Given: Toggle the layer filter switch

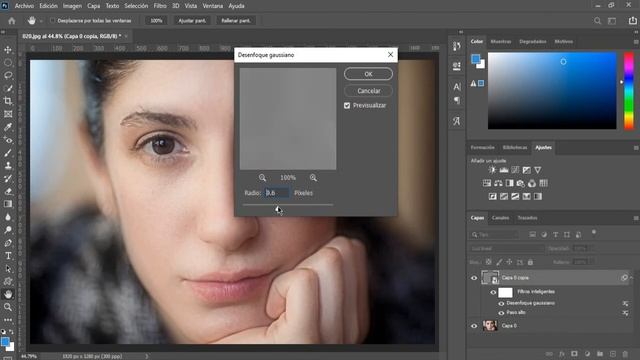Looking at the screenshot, I should [594, 233].
